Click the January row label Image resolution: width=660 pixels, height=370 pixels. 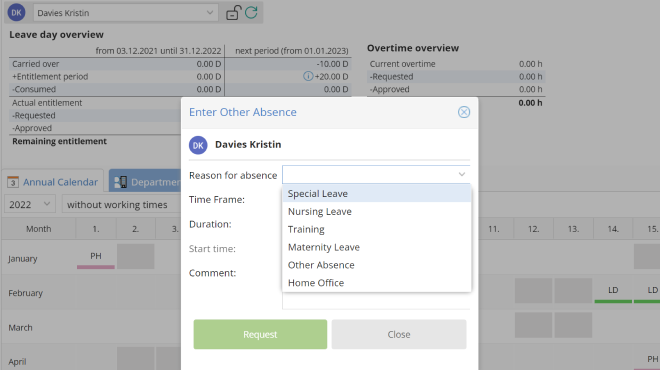pyautogui.click(x=22, y=258)
